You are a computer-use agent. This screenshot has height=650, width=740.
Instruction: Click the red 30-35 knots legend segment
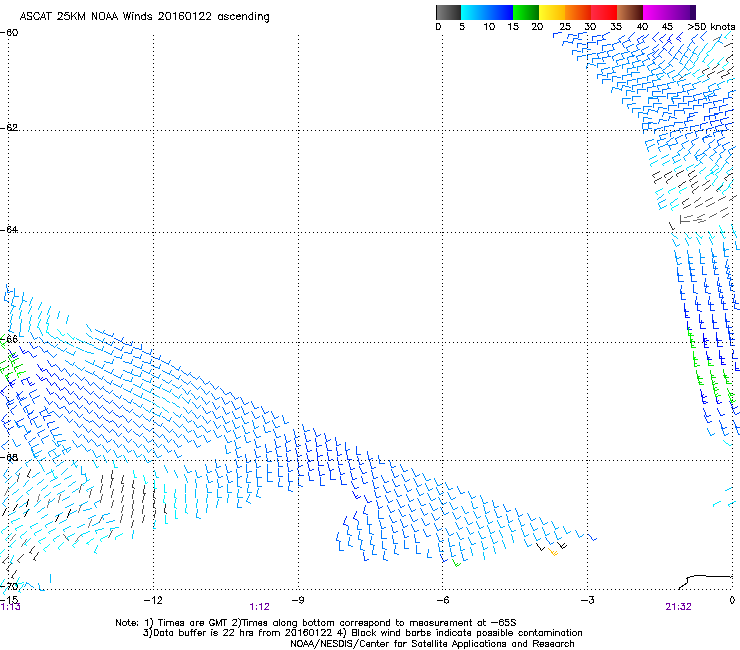[x=604, y=12]
